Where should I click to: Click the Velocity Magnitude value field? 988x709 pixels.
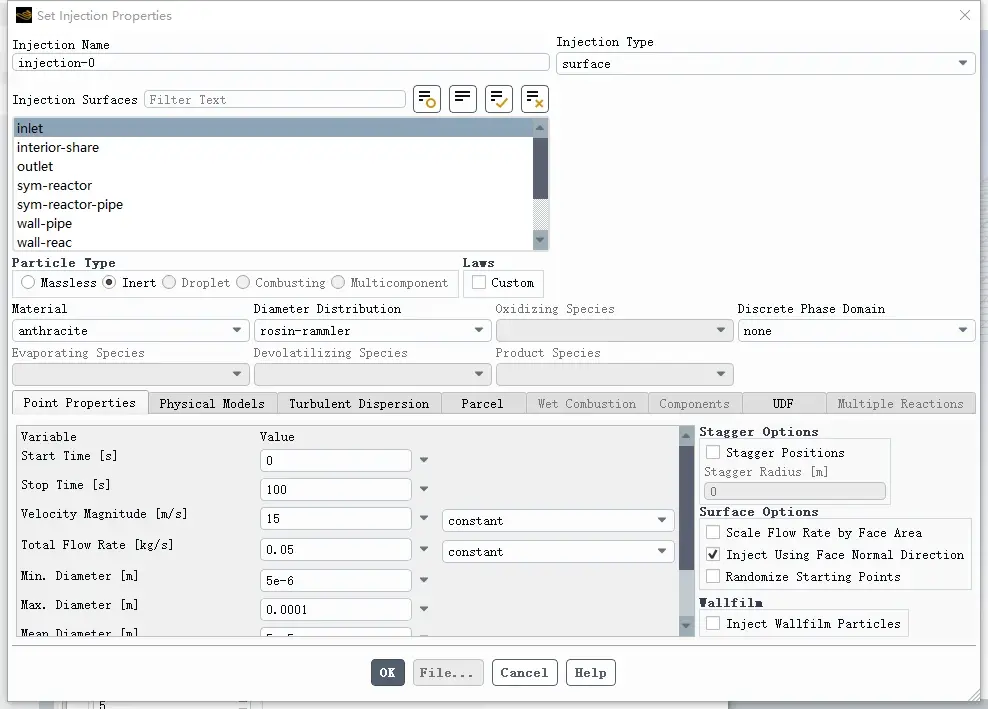pos(336,518)
